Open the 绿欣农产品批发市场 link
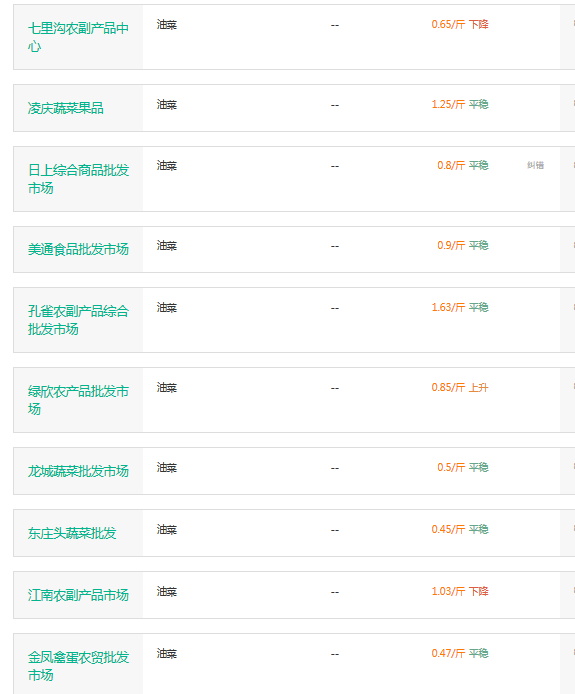The height and width of the screenshot is (694, 575). pos(78,400)
